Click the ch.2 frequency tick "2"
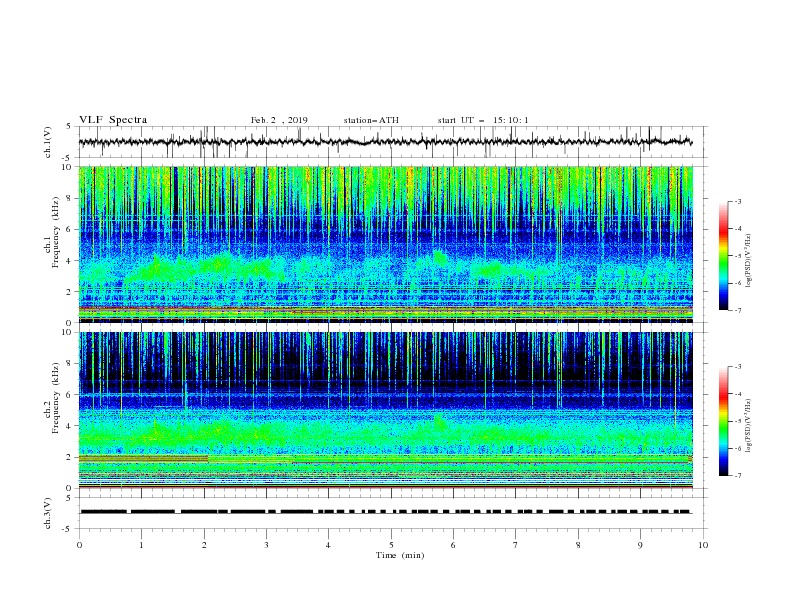 pos(69,457)
